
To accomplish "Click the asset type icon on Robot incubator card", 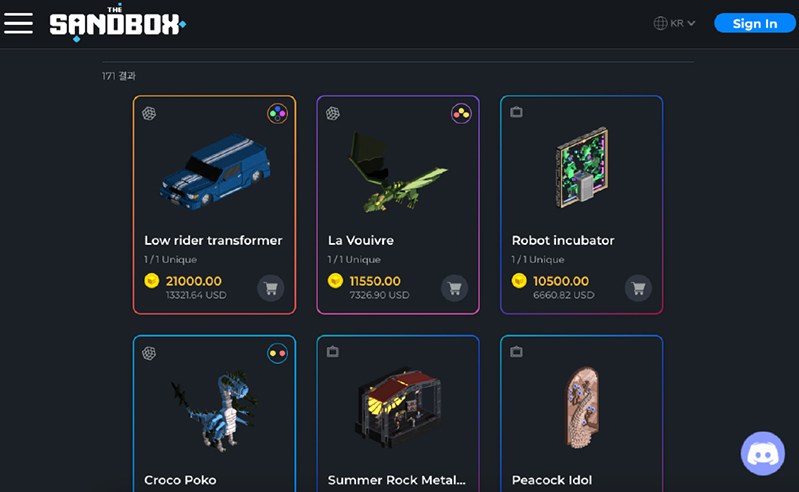I will pyautogui.click(x=516, y=112).
